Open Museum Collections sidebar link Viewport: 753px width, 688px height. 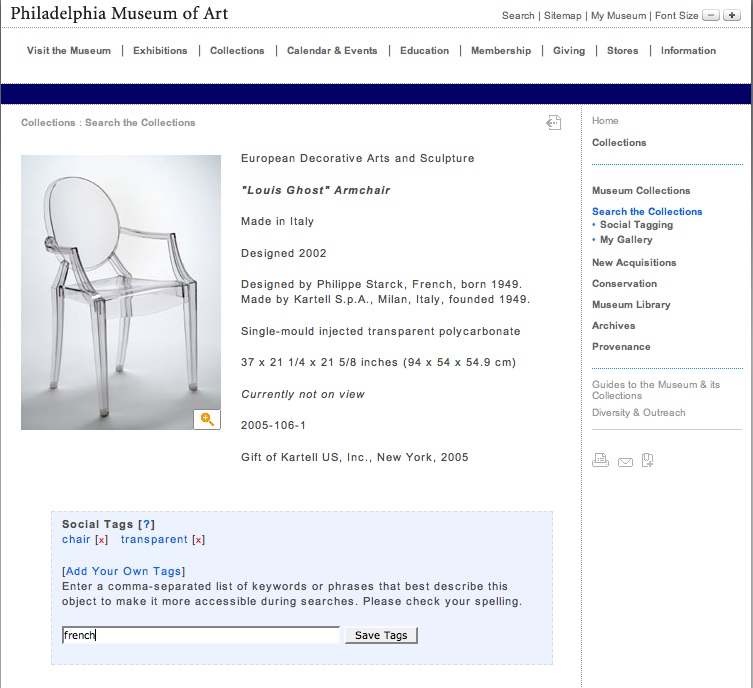coord(641,191)
